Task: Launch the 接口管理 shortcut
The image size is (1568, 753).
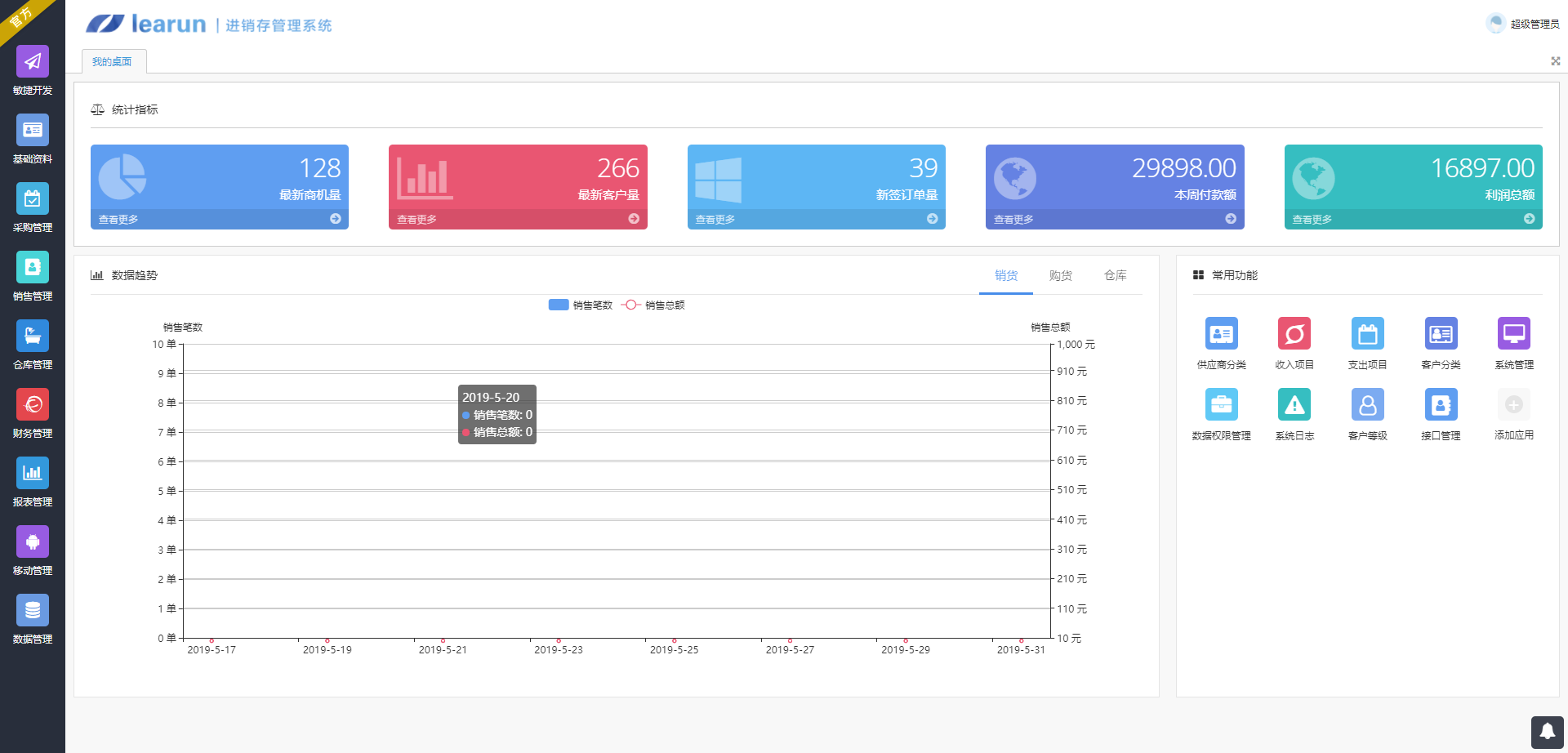Action: tap(1441, 414)
